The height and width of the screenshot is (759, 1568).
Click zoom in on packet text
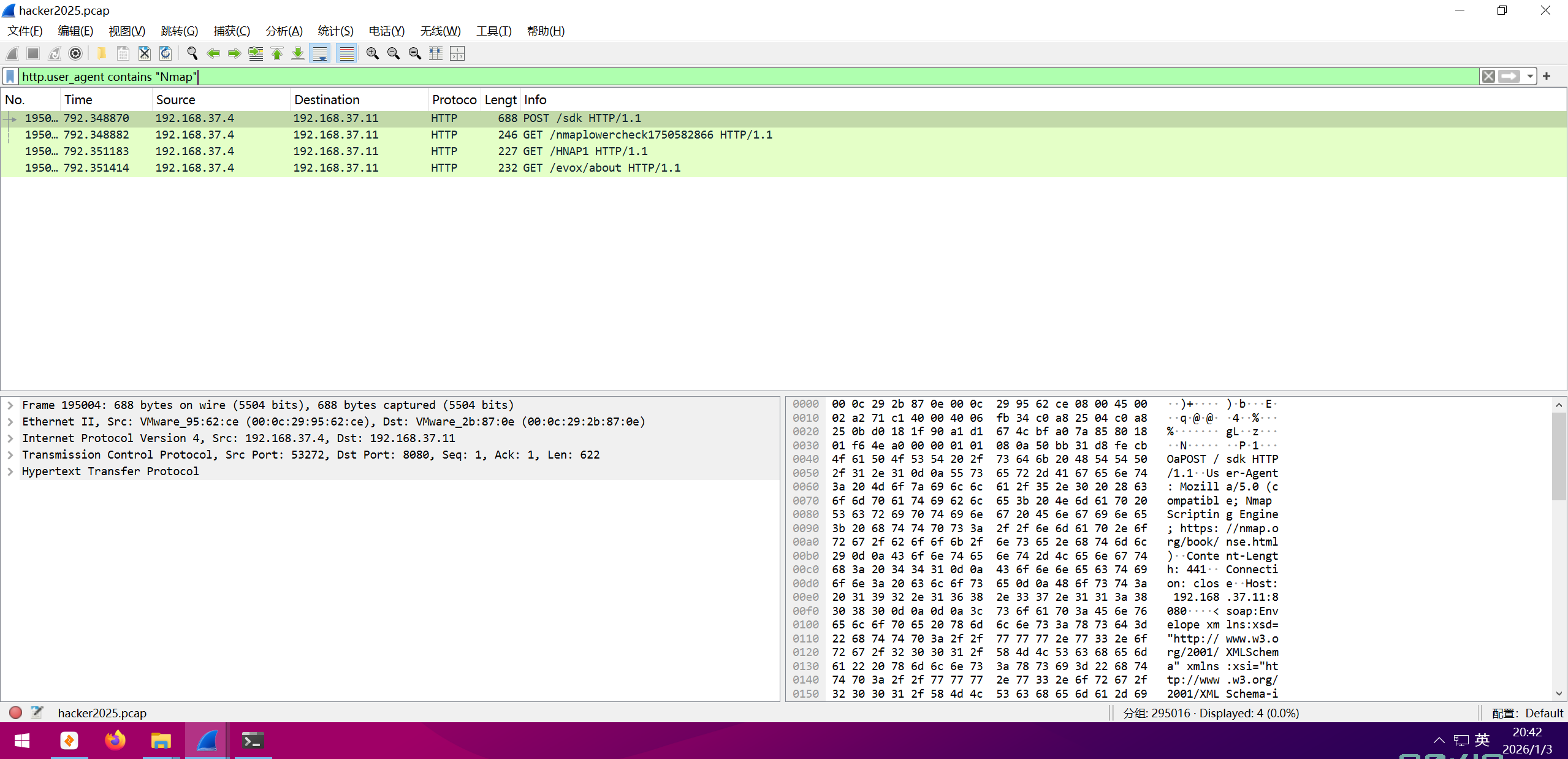tap(372, 54)
